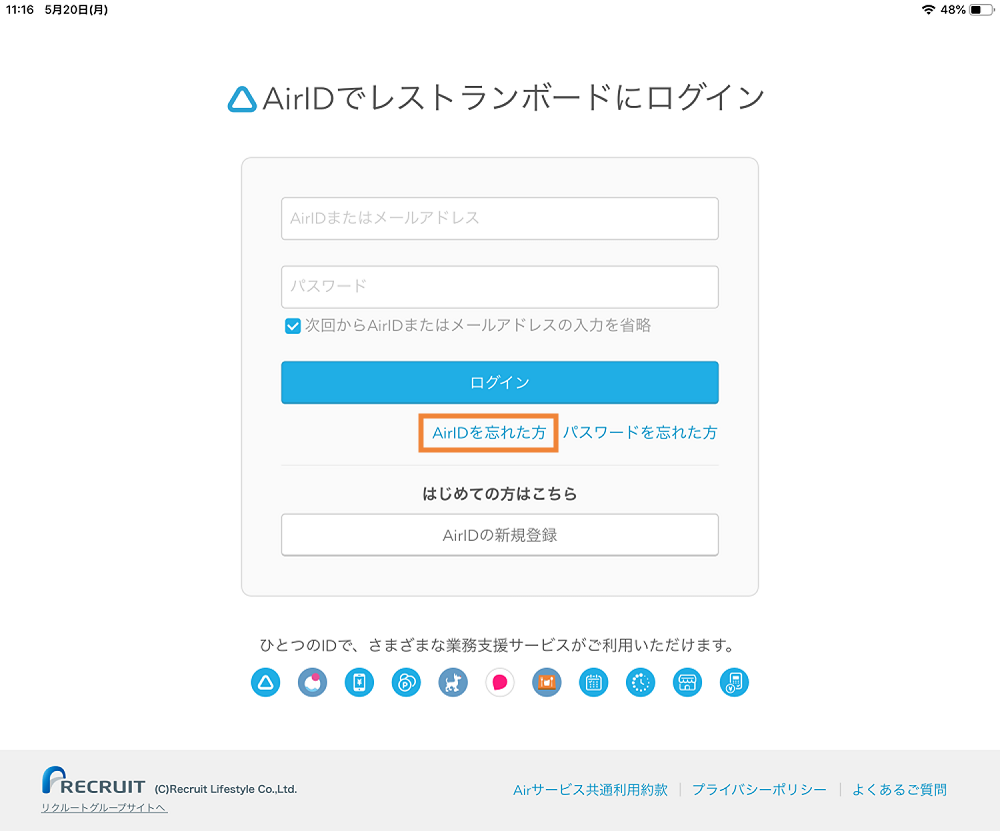Click the はじめての方はこちら heading text

(499, 494)
